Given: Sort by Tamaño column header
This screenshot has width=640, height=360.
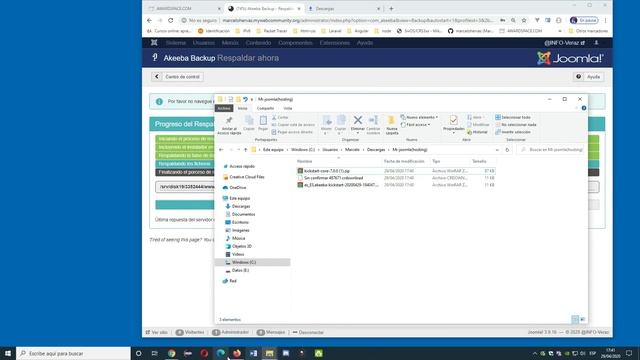Looking at the screenshot, I should tap(479, 162).
